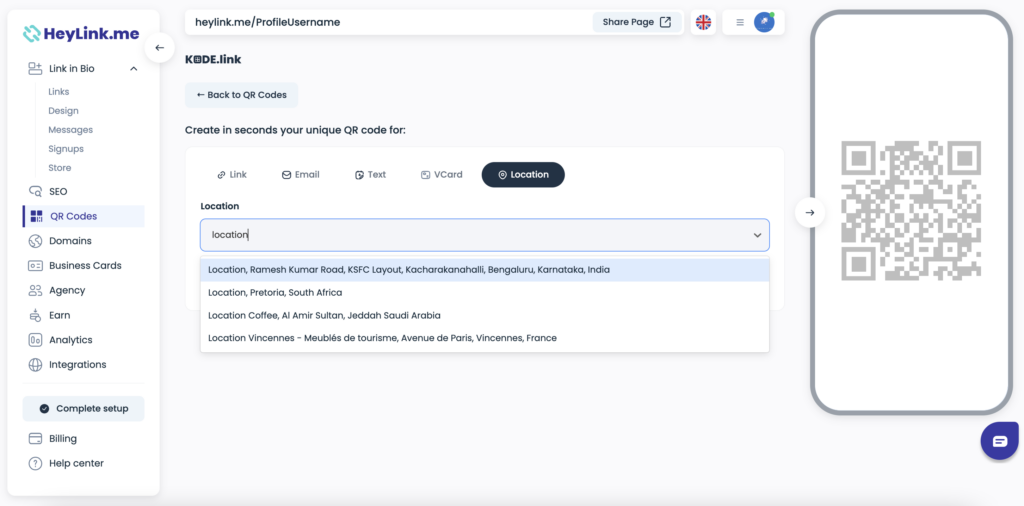Screen dimensions: 1024x506
Task: Open the Messages sub-item
Action: 71,130
